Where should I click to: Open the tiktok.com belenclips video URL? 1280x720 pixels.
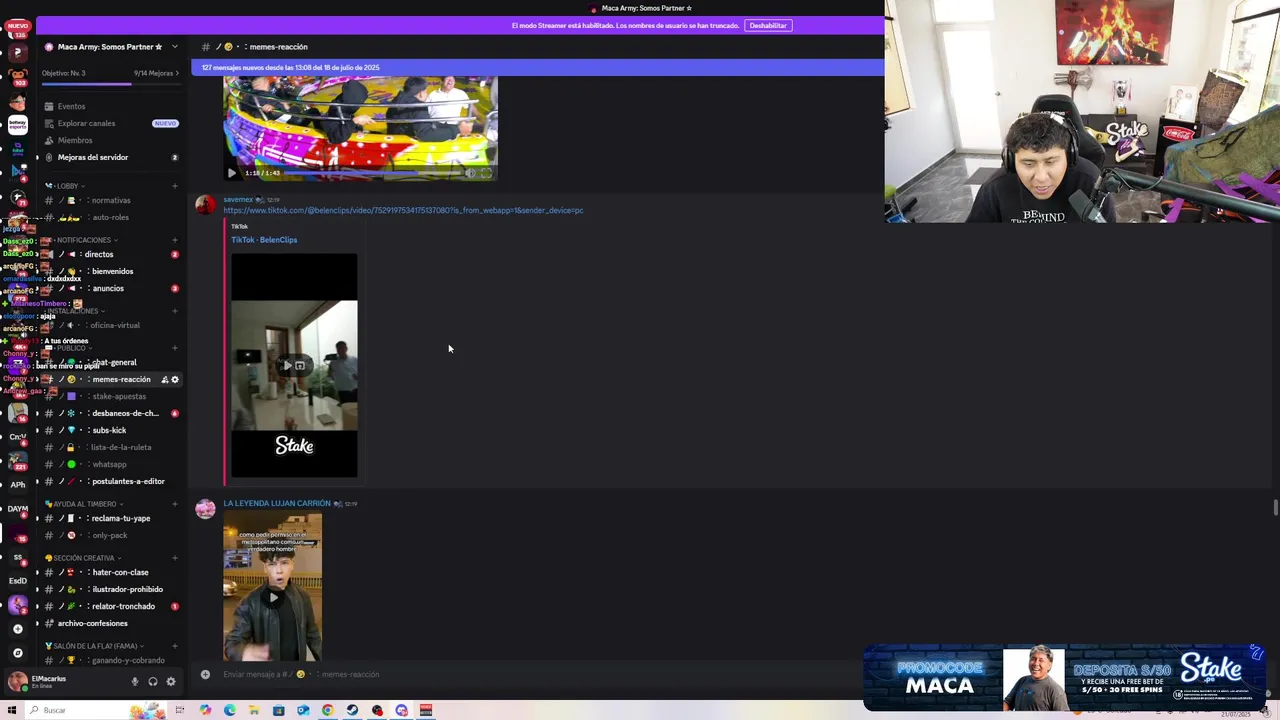point(403,211)
